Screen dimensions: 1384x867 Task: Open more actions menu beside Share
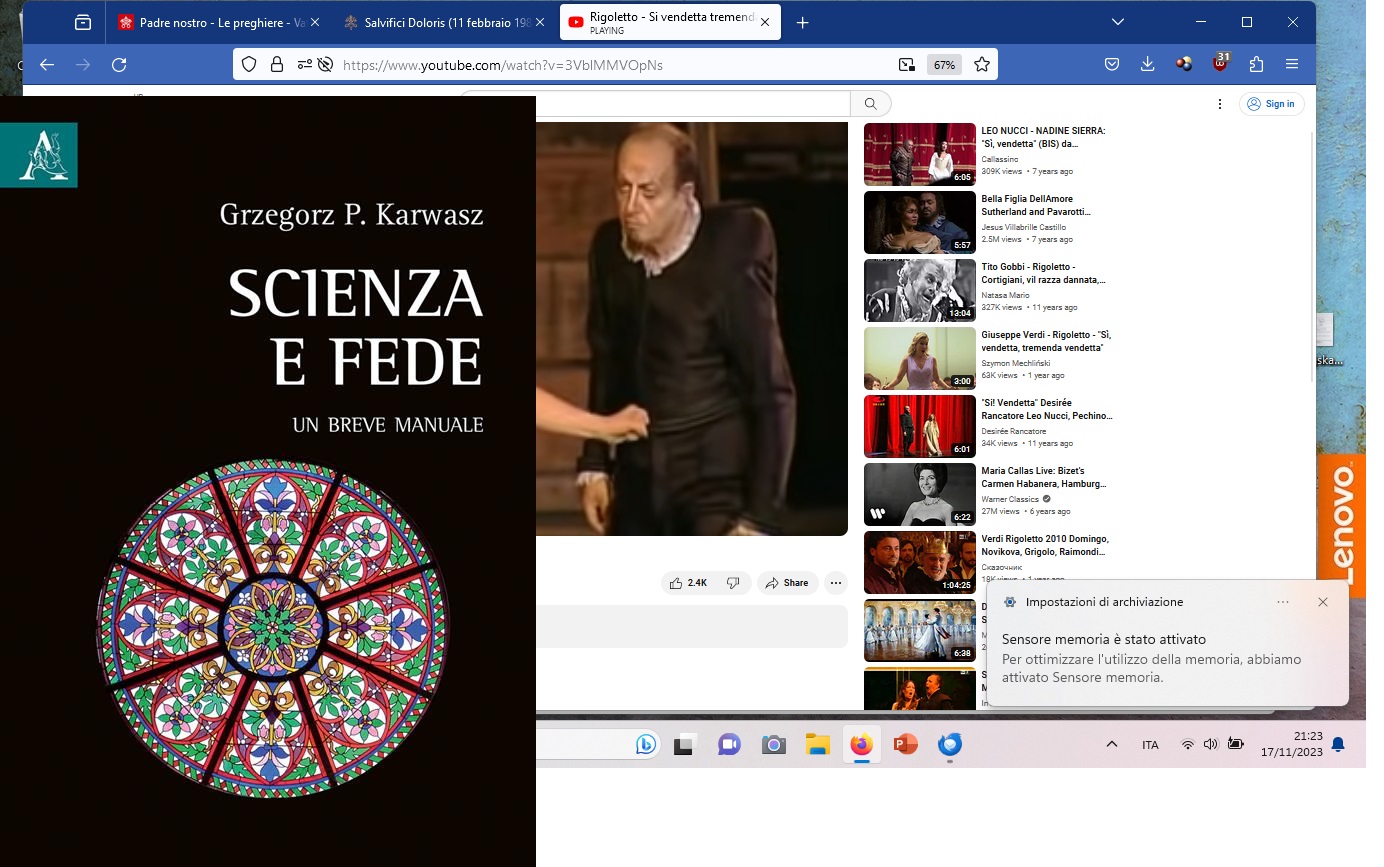836,583
